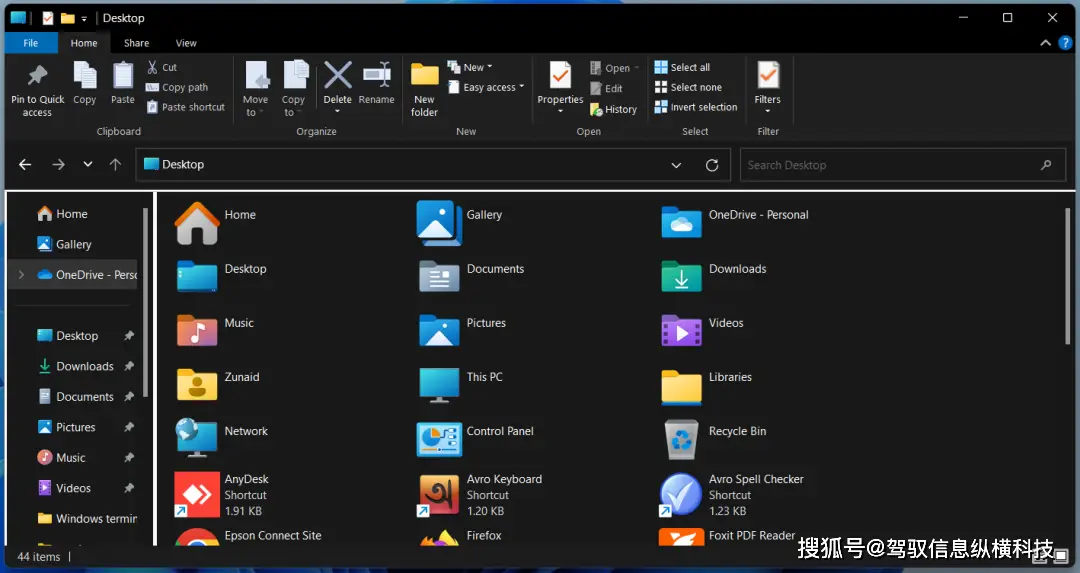
Task: Click Invert selection in ribbon
Action: 696,107
